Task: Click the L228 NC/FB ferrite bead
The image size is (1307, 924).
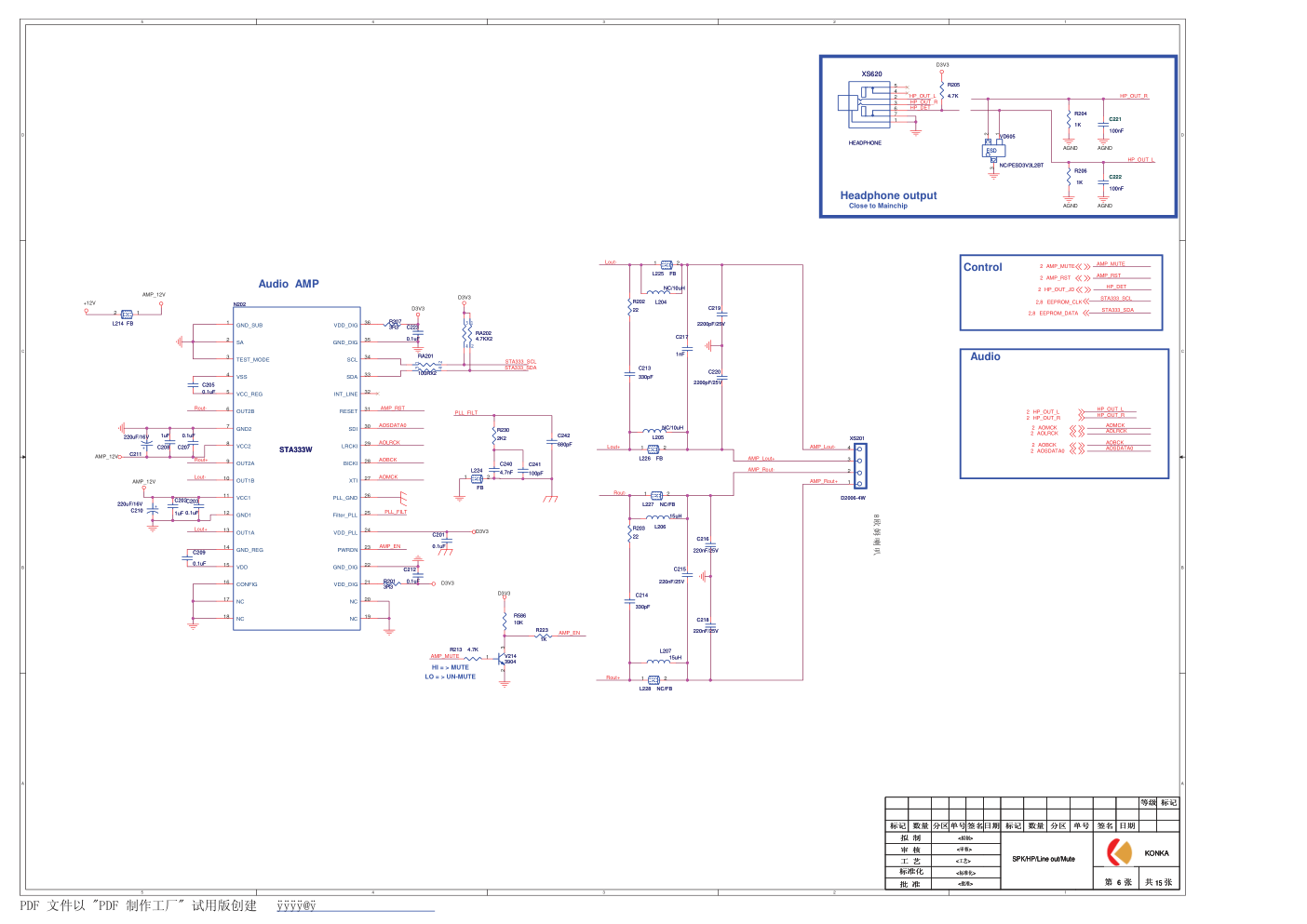Action: click(653, 680)
